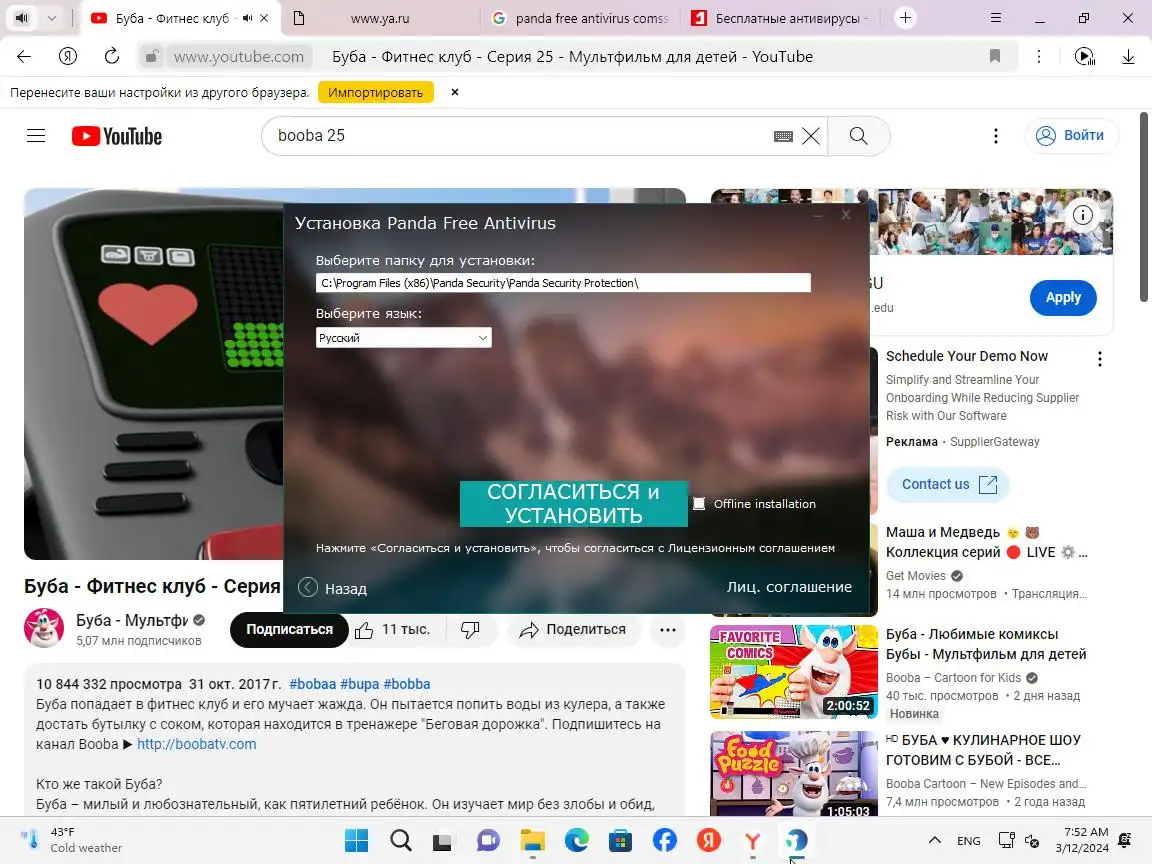1152x864 pixels.
Task: Click the YouTube logo
Action: coord(117,136)
